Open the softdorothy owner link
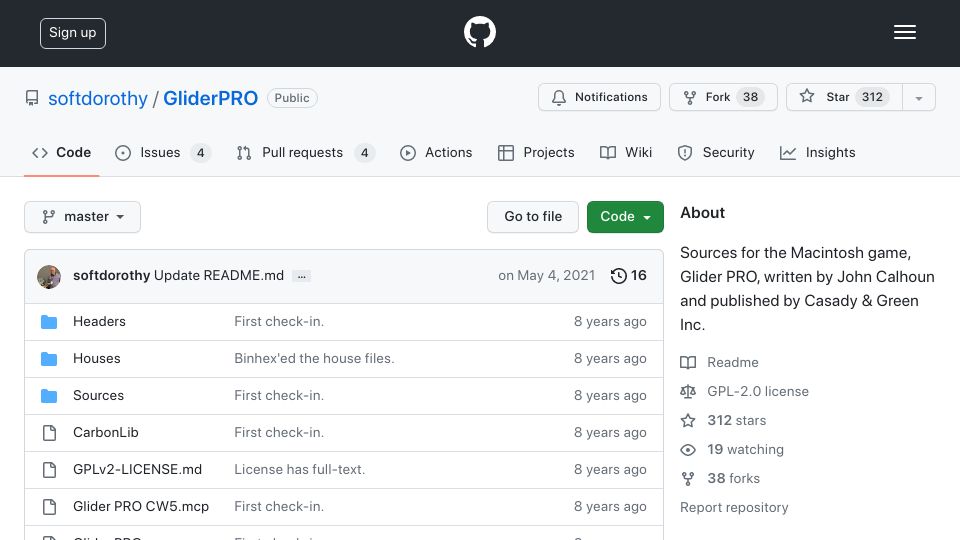This screenshot has width=960, height=540. click(98, 98)
